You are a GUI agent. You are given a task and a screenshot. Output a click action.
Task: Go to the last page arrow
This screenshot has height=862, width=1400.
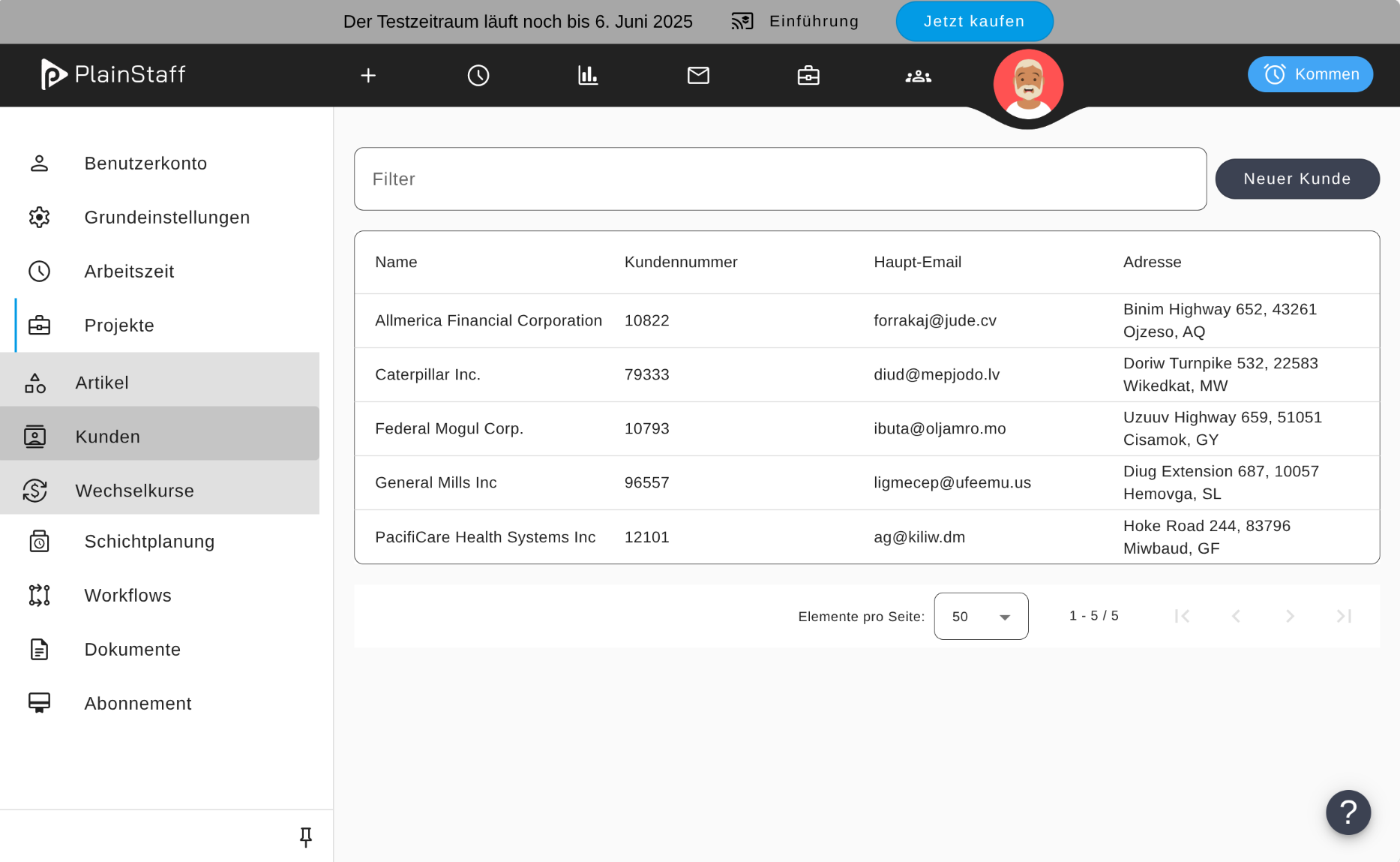click(x=1344, y=616)
